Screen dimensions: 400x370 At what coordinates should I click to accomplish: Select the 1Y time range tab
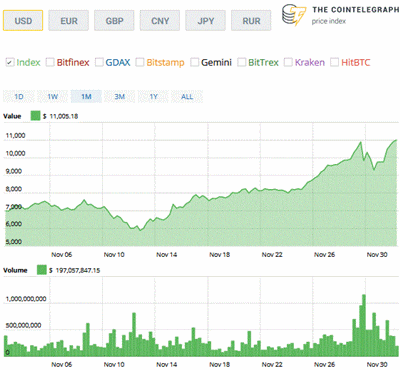pos(153,97)
